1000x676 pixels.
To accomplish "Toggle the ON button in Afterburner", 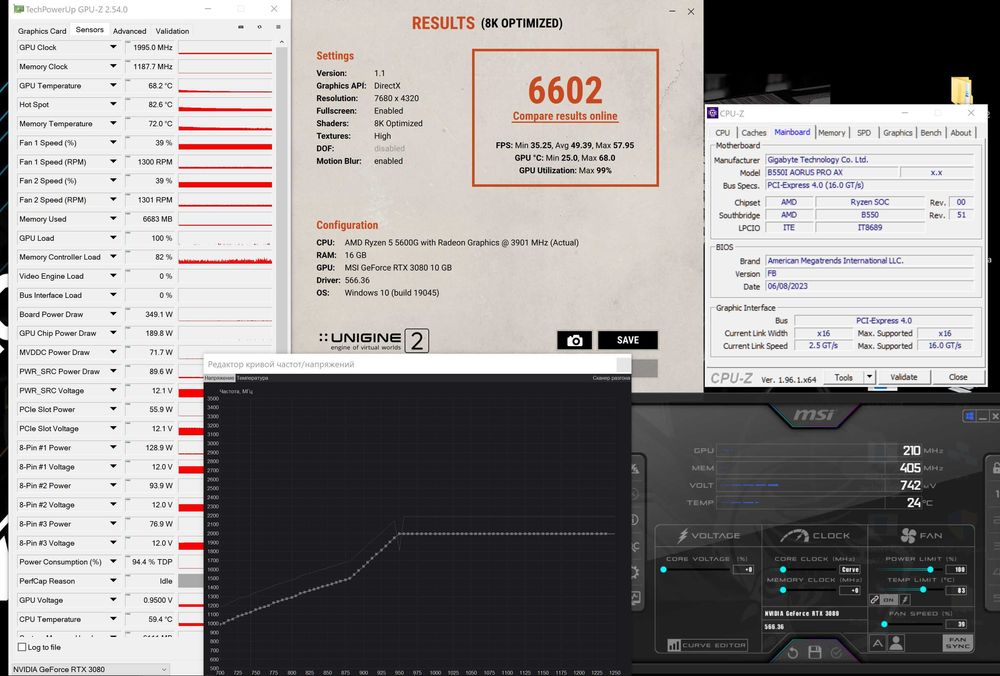I will (x=888, y=599).
